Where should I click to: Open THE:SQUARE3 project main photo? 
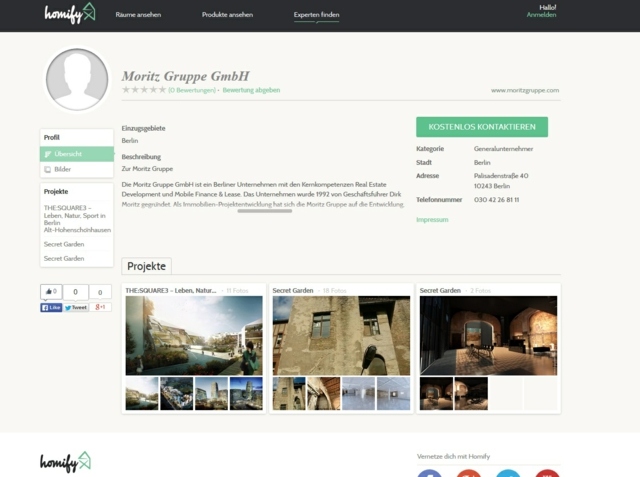click(x=194, y=335)
